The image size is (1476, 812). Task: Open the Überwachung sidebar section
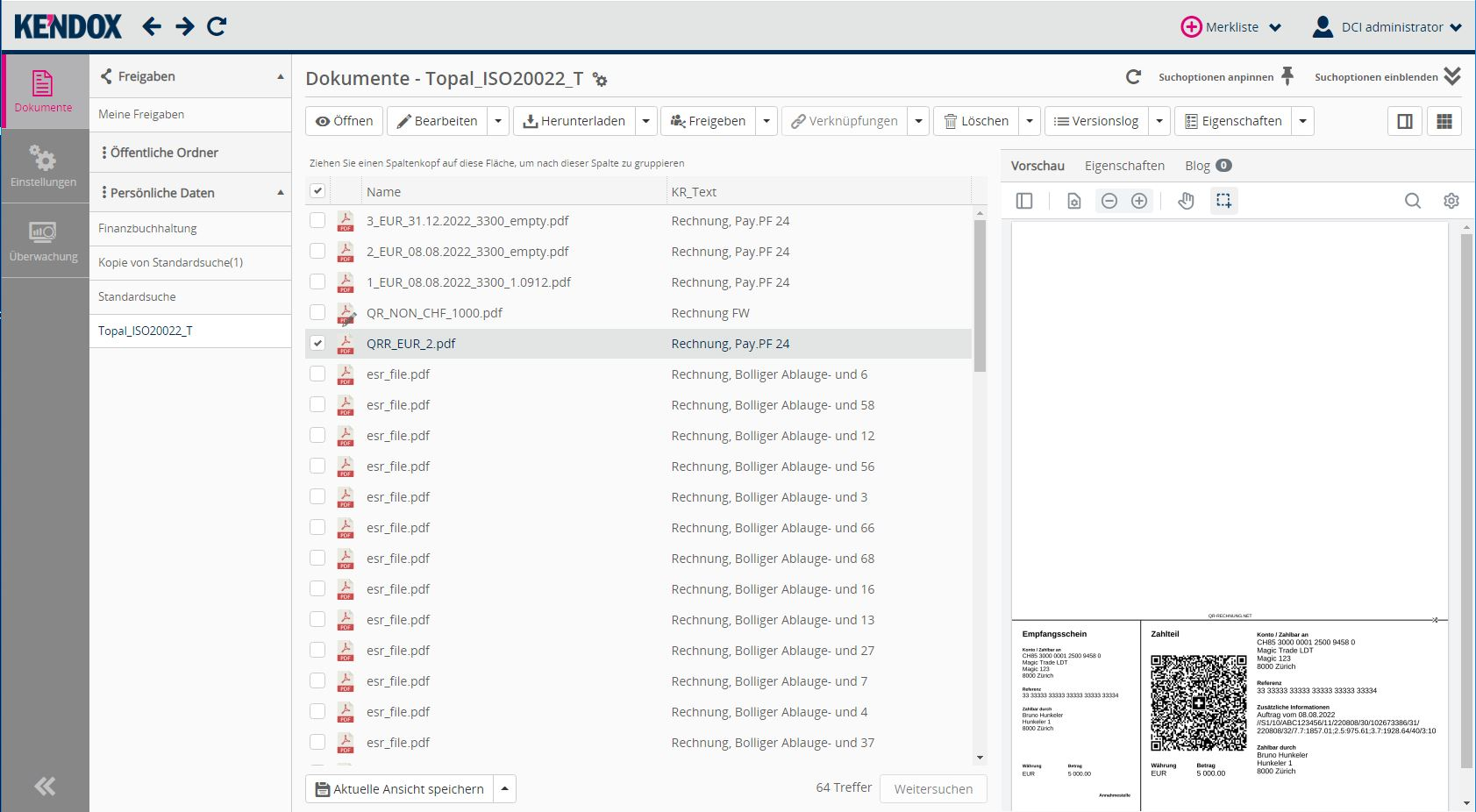click(44, 241)
